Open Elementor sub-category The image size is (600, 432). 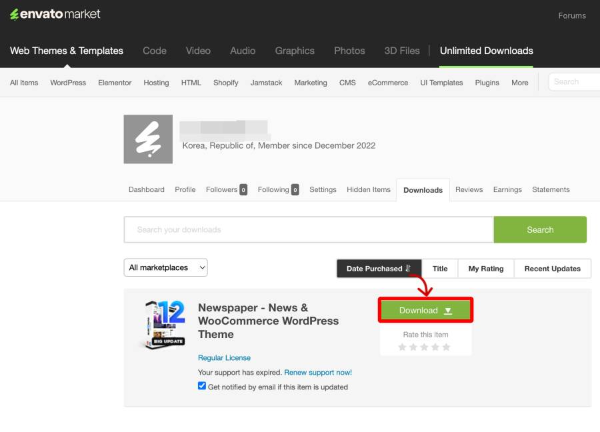[x=115, y=83]
